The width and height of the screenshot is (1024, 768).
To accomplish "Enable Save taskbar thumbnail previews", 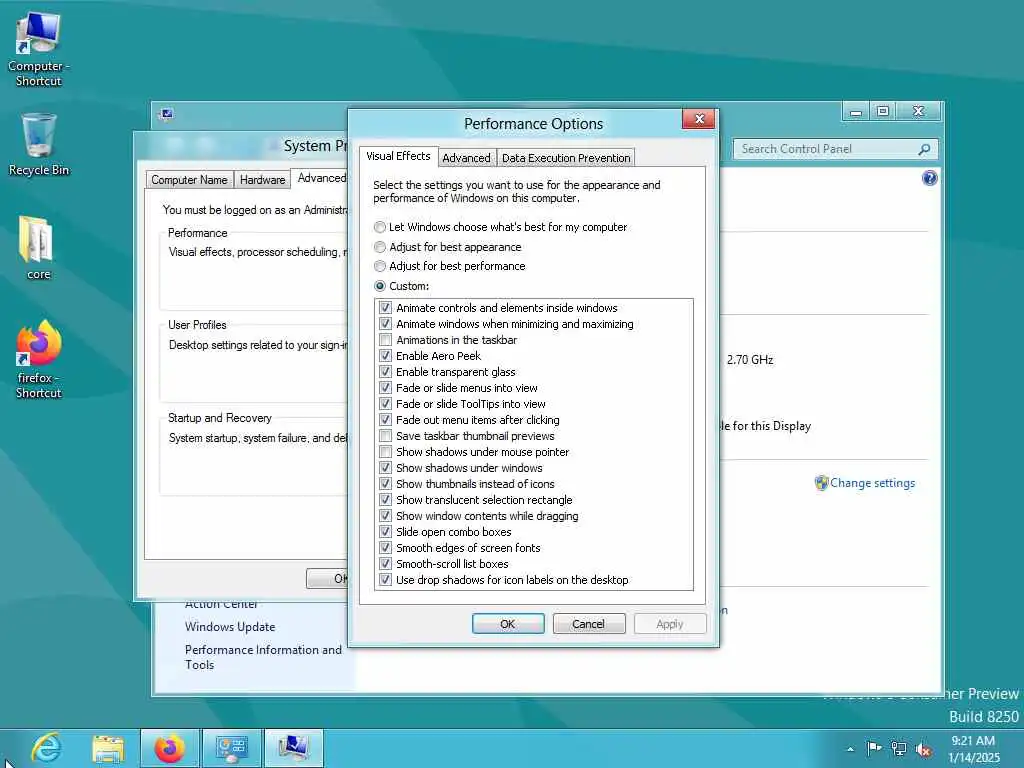I will pos(385,436).
